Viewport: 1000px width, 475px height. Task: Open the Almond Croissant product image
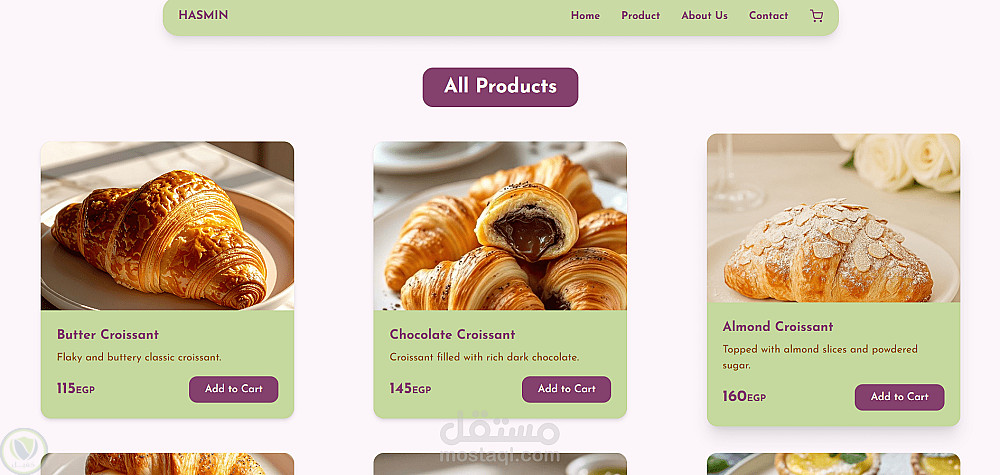pos(833,218)
